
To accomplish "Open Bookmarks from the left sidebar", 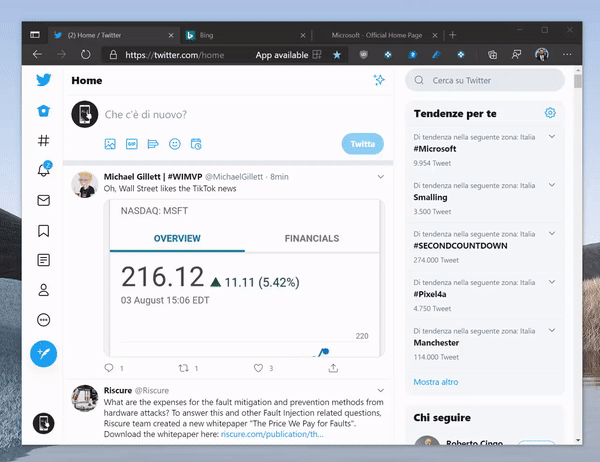I will tap(43, 231).
